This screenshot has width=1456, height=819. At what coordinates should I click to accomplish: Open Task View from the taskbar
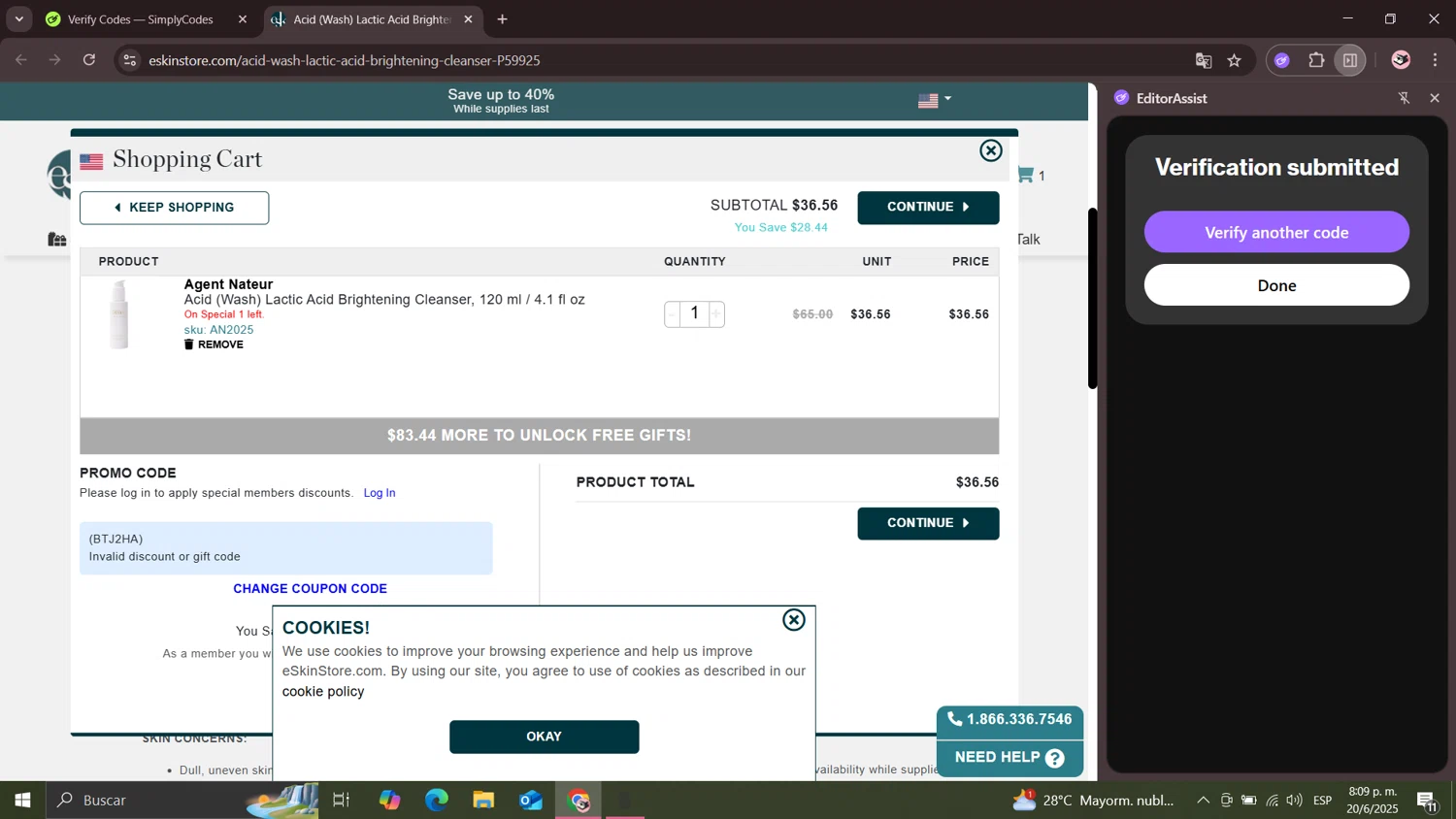coord(341,801)
